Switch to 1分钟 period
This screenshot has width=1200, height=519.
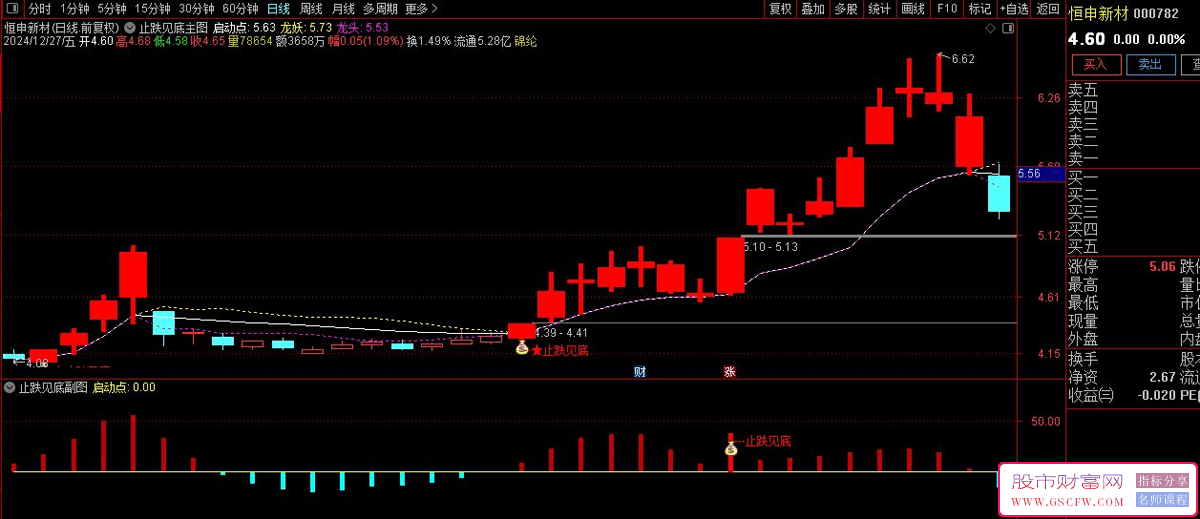[75, 9]
